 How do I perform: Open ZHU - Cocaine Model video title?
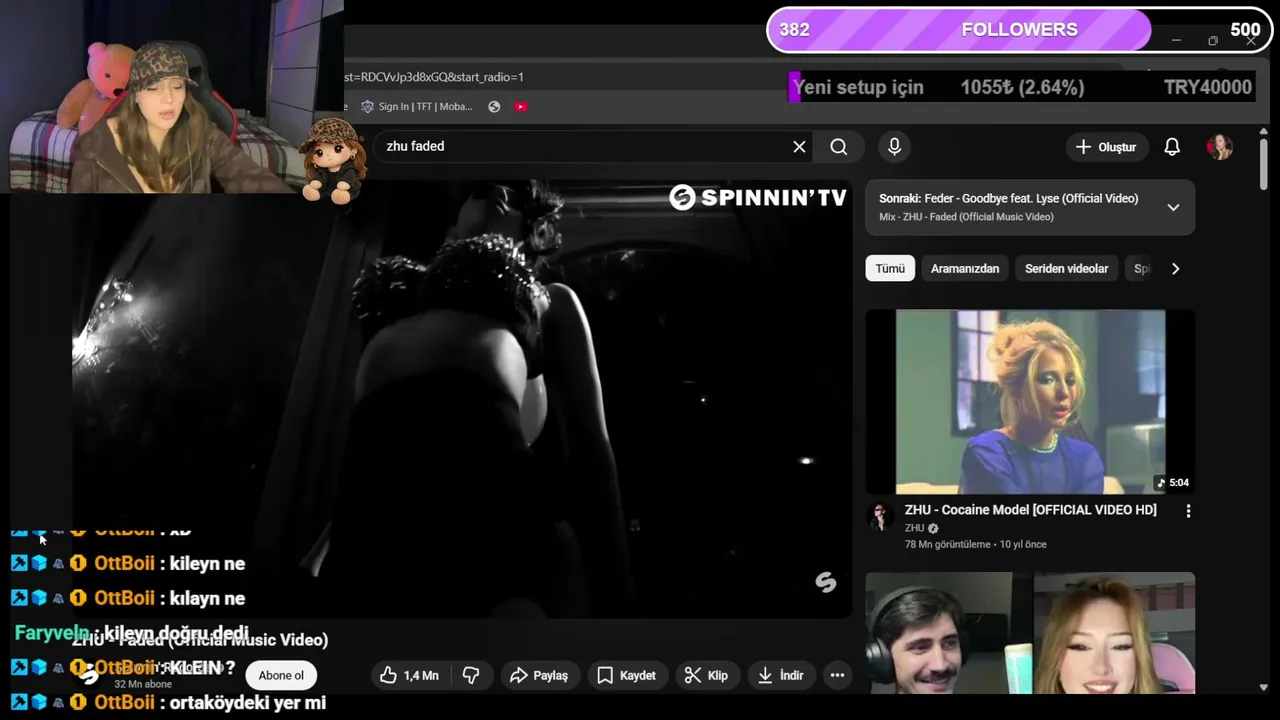pyautogui.click(x=1030, y=510)
